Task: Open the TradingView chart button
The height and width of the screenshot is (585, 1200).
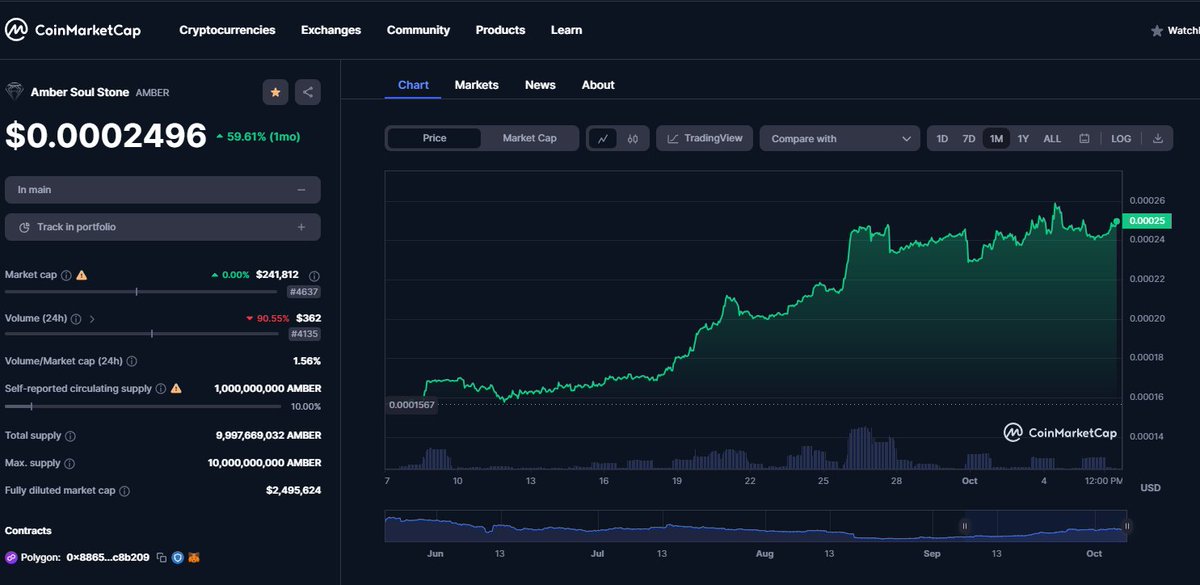Action: tap(704, 139)
